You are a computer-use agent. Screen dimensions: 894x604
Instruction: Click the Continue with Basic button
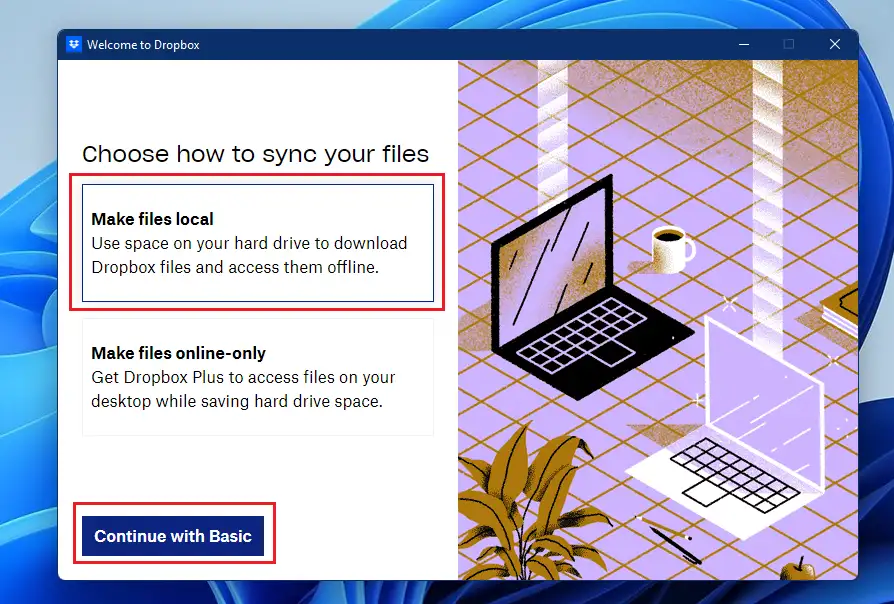click(x=173, y=536)
